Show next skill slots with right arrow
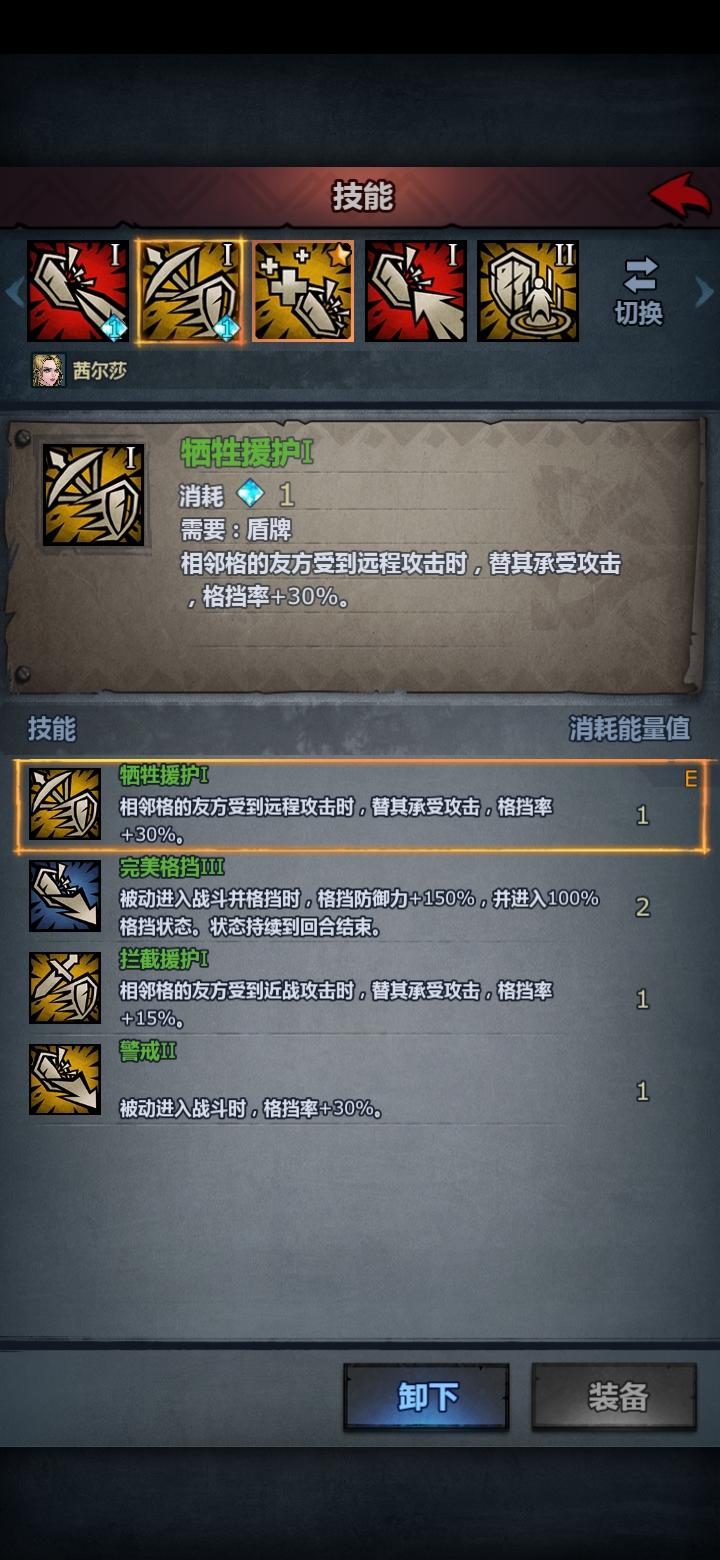Screen dimensions: 720x1560 point(706,292)
